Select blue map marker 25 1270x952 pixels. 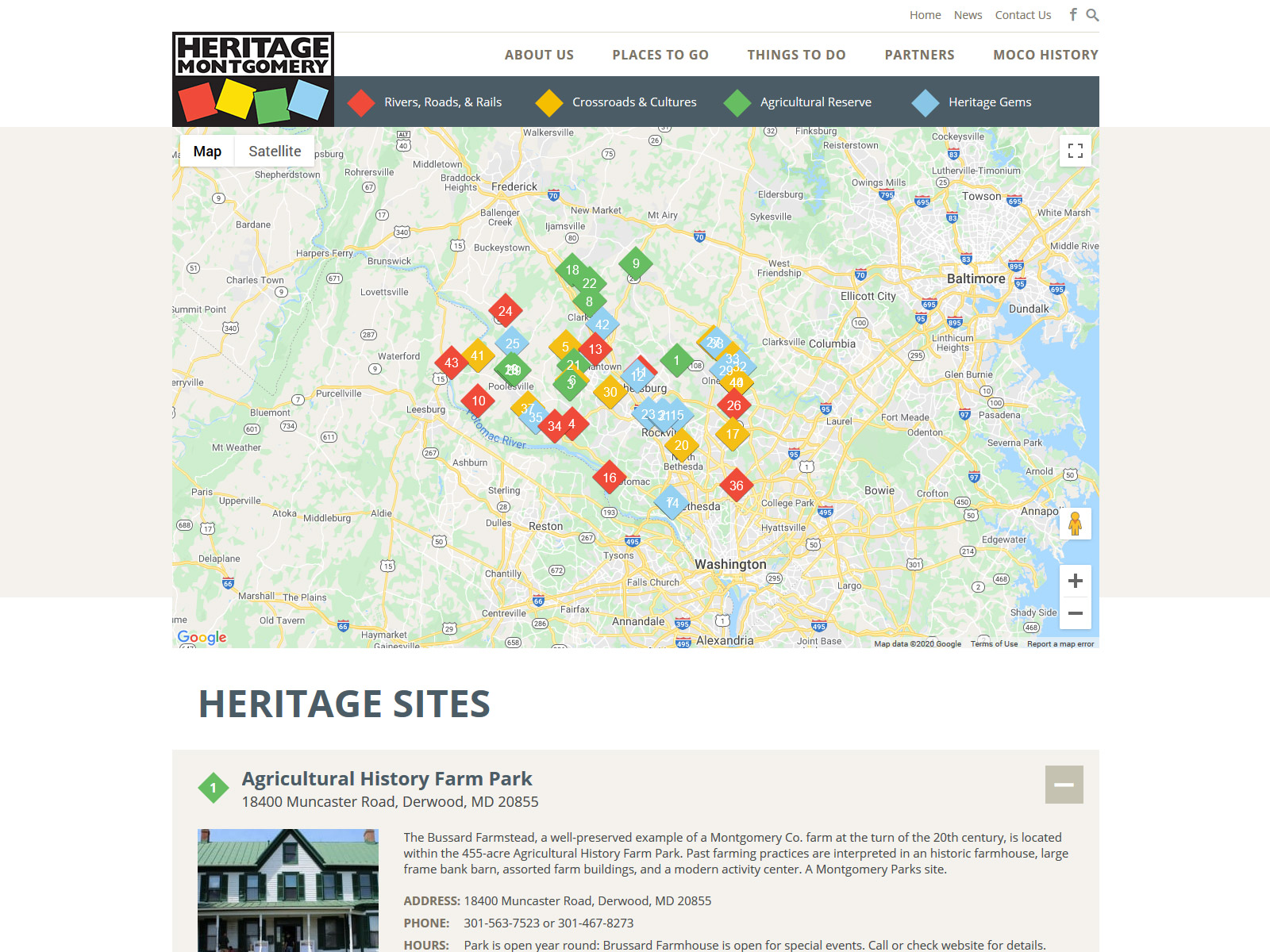click(x=513, y=344)
